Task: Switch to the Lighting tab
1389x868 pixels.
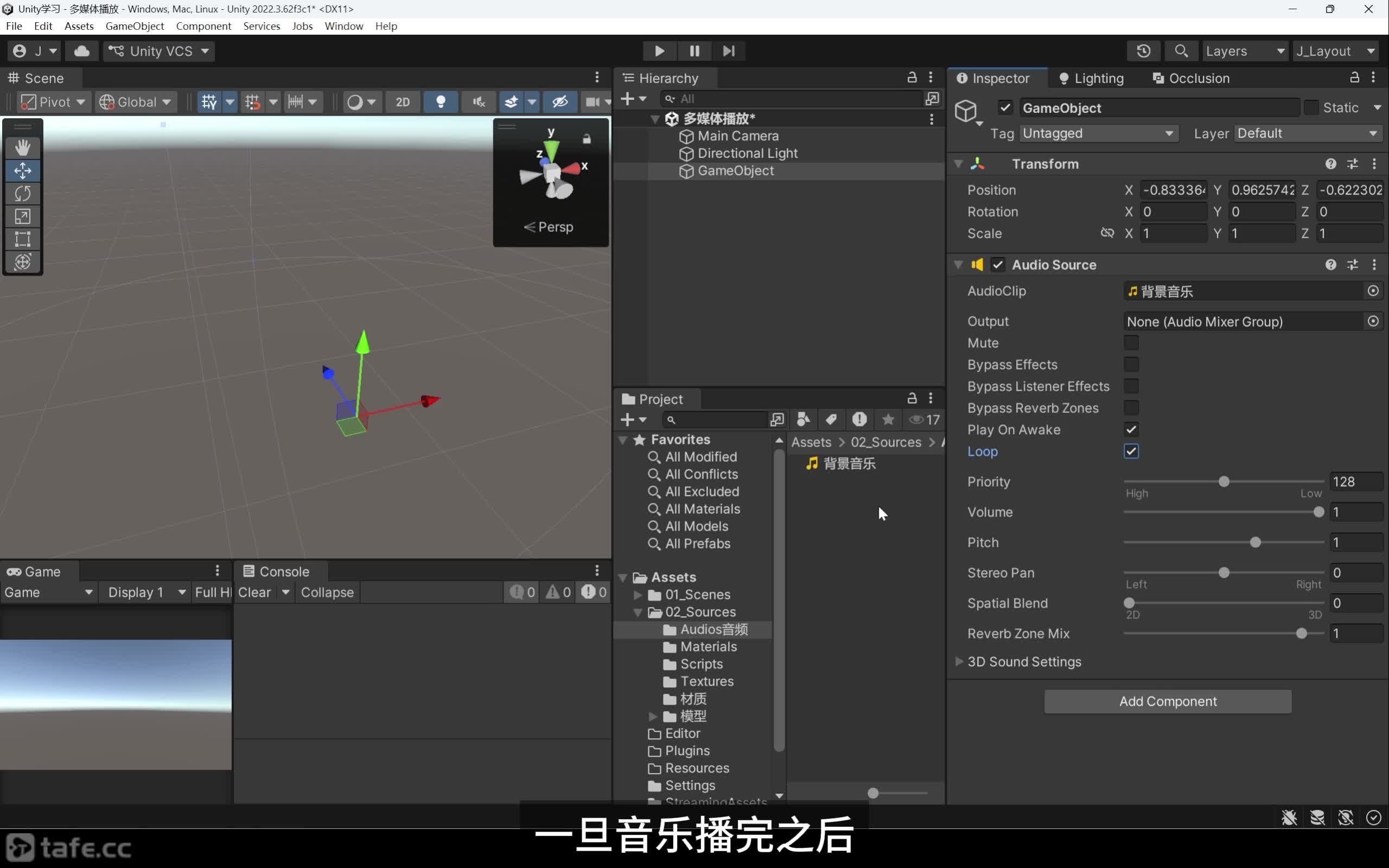Action: (1091, 78)
